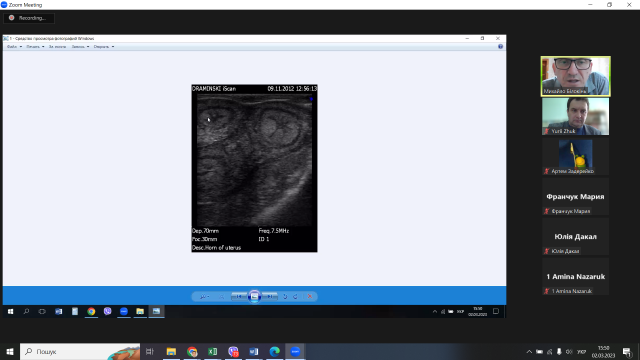Viewport: 640px width, 360px height.
Task: Select the Юлія Дакал participant tile
Action: click(576, 236)
